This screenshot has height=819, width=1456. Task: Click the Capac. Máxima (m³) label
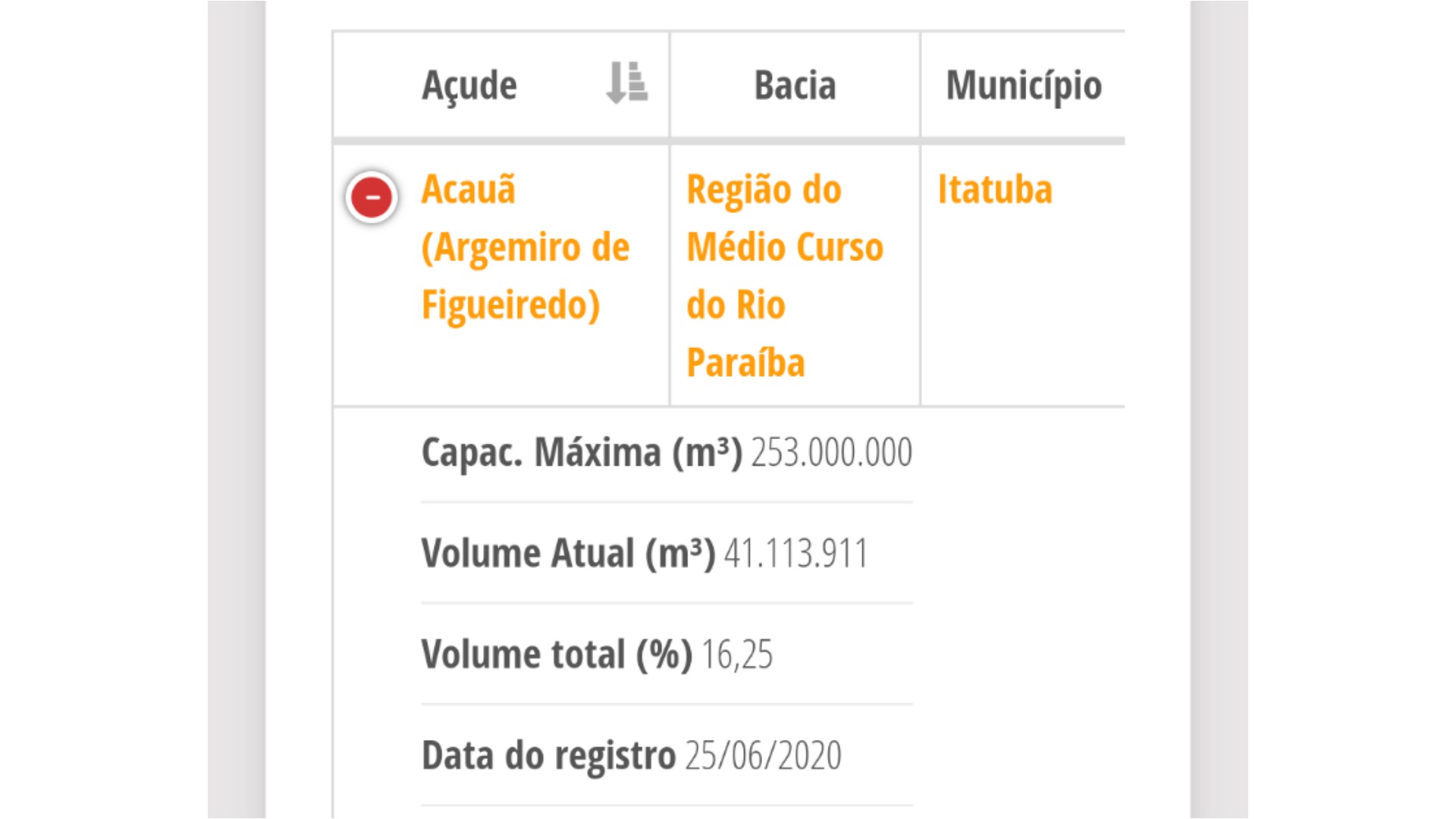(582, 452)
